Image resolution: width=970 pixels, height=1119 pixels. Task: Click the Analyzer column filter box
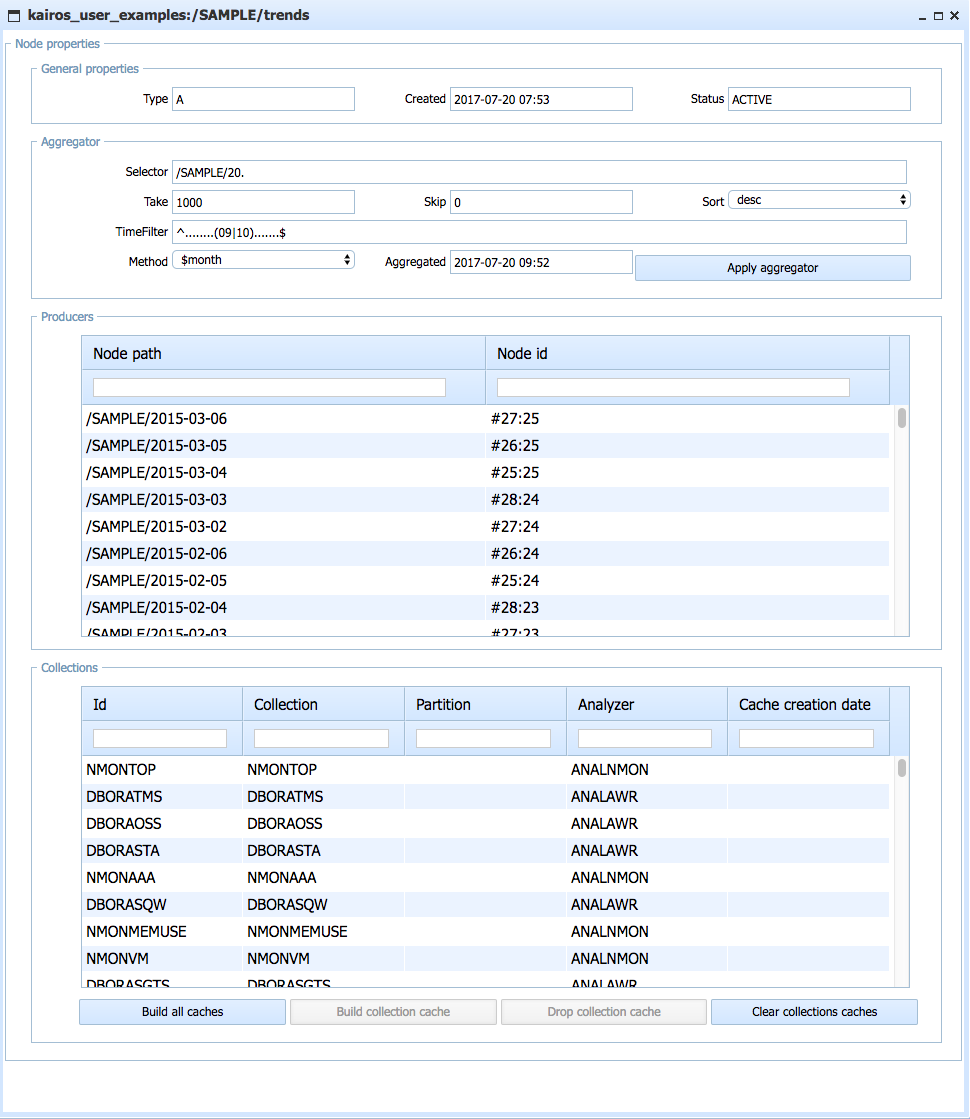(645, 739)
